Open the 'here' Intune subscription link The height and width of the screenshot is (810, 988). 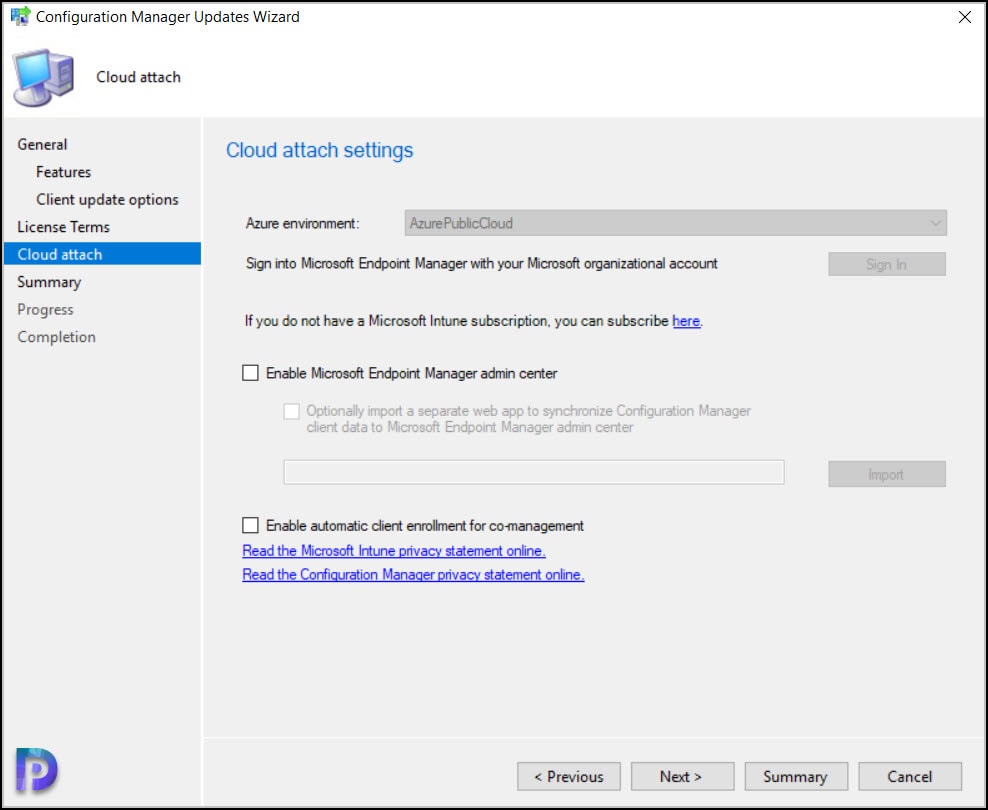(x=686, y=321)
